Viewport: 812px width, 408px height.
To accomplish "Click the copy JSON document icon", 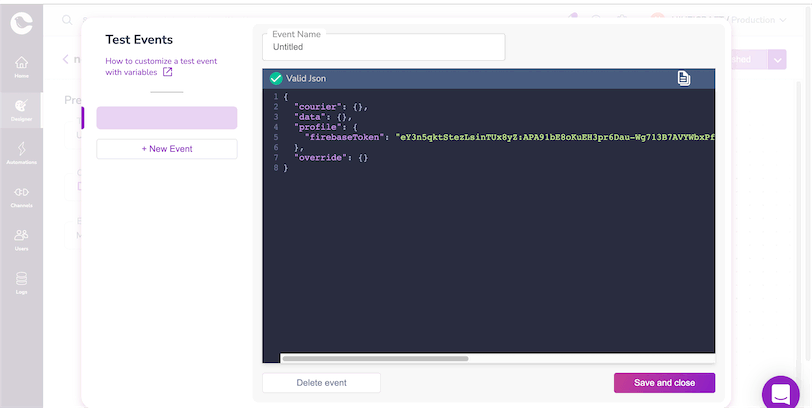I will (684, 78).
